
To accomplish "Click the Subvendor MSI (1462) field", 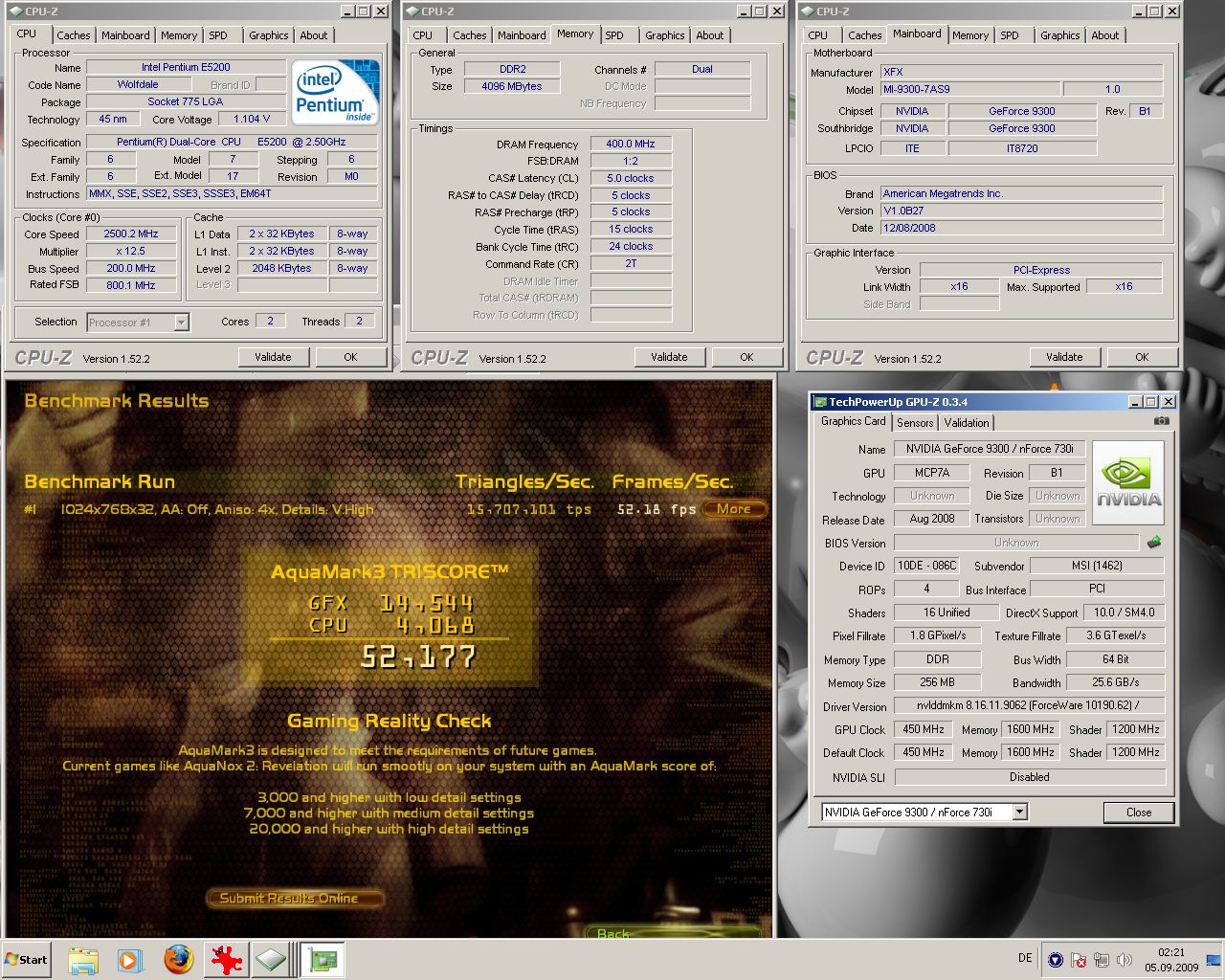I will 1098,566.
